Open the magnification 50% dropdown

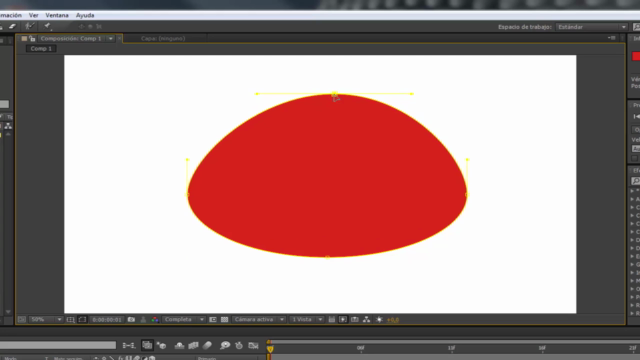(46, 320)
